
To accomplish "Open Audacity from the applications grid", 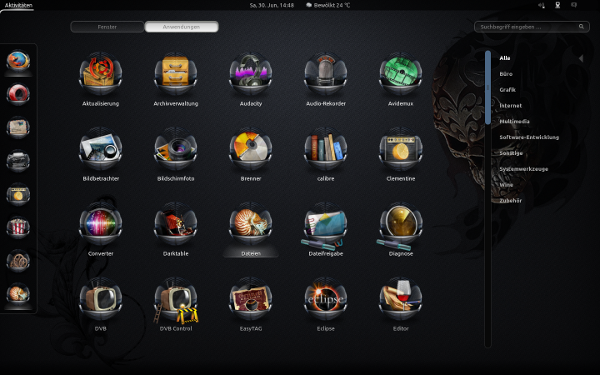I will 251,73.
